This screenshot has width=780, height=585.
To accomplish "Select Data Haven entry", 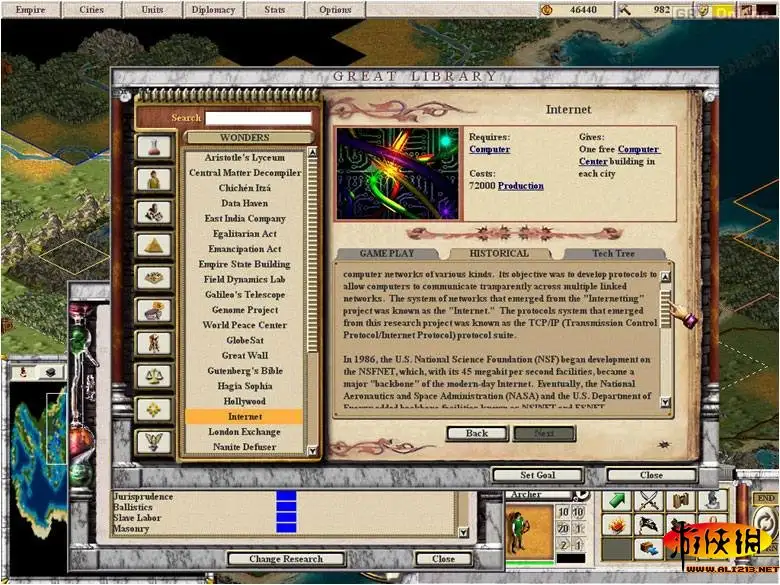I will click(x=244, y=203).
